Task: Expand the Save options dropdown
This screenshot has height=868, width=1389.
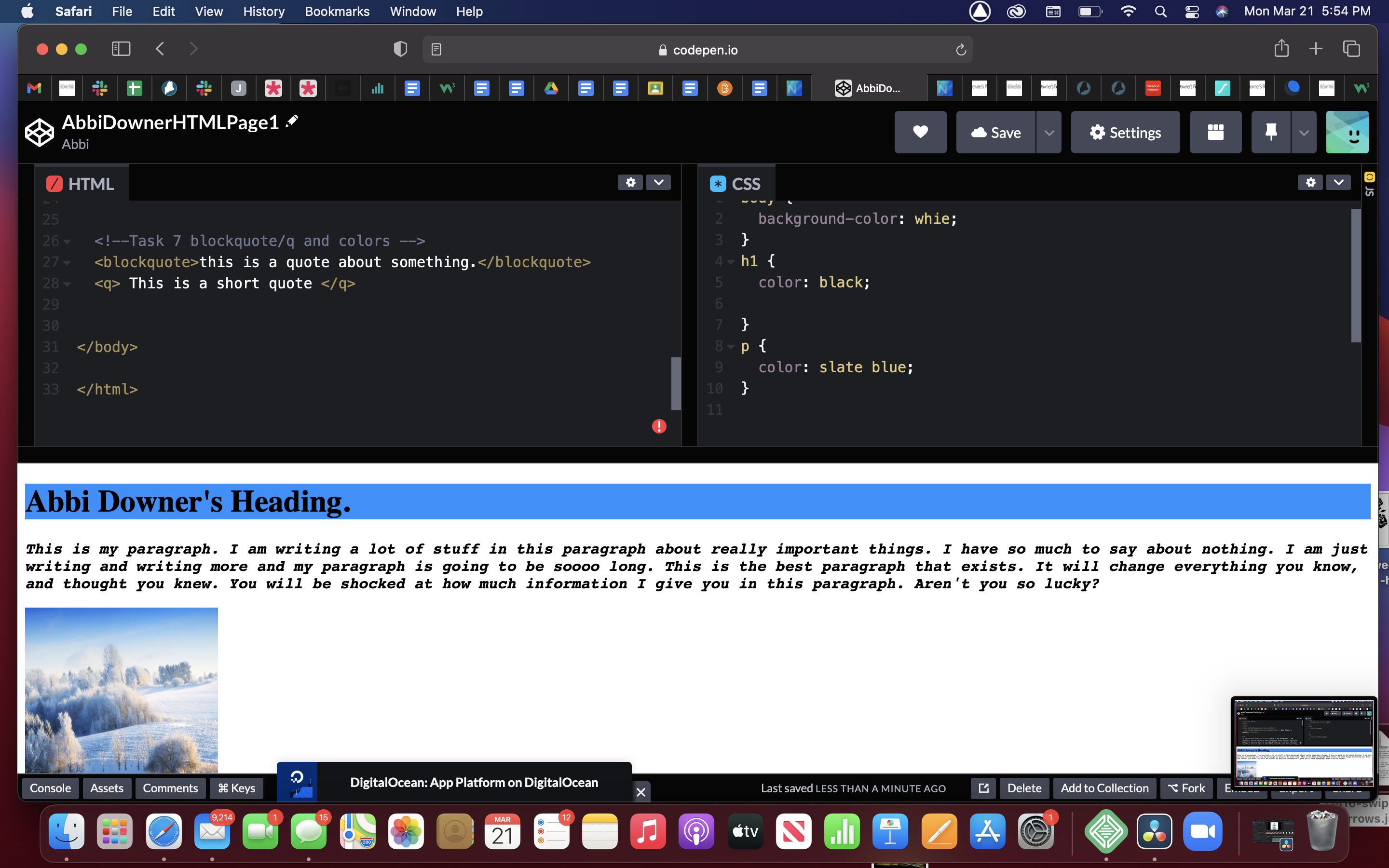Action: (x=1049, y=133)
